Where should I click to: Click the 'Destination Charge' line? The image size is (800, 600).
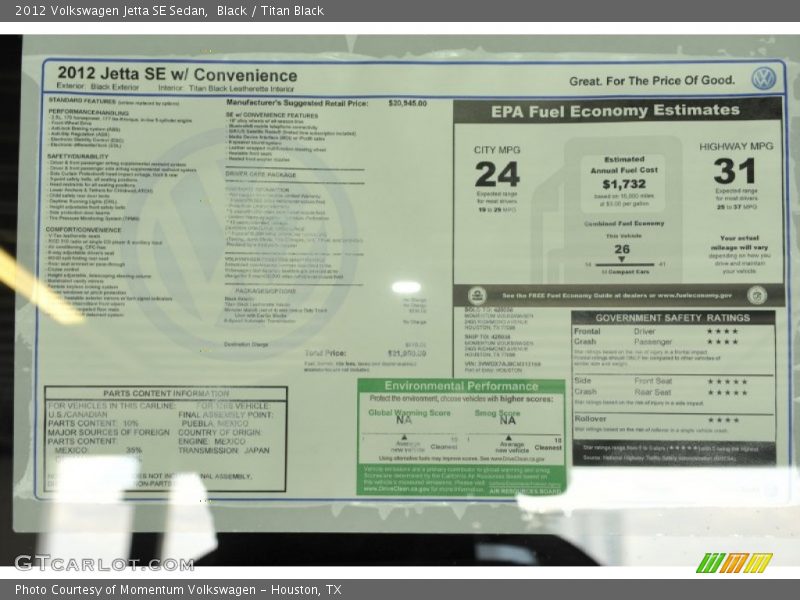point(246,344)
